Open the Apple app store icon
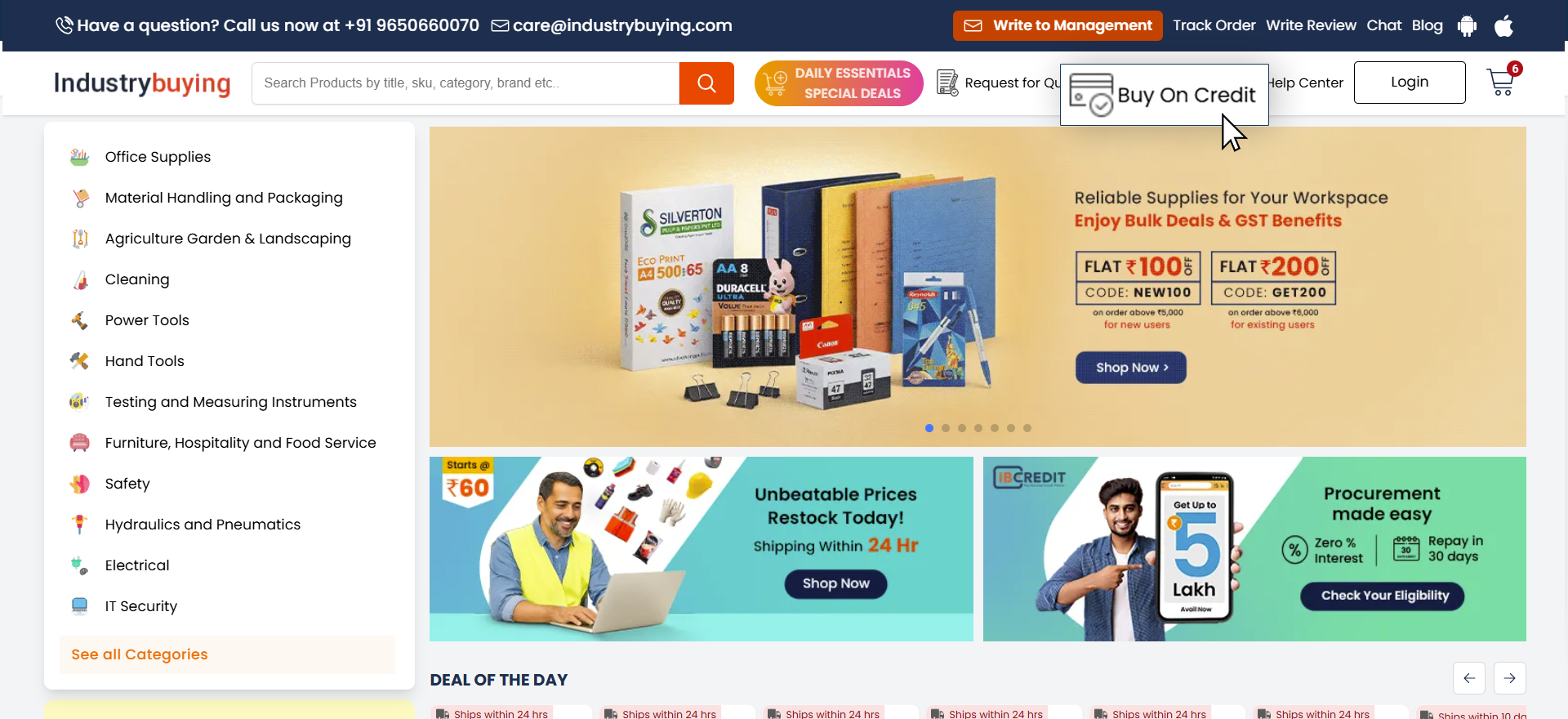The width and height of the screenshot is (1568, 719). [1503, 26]
